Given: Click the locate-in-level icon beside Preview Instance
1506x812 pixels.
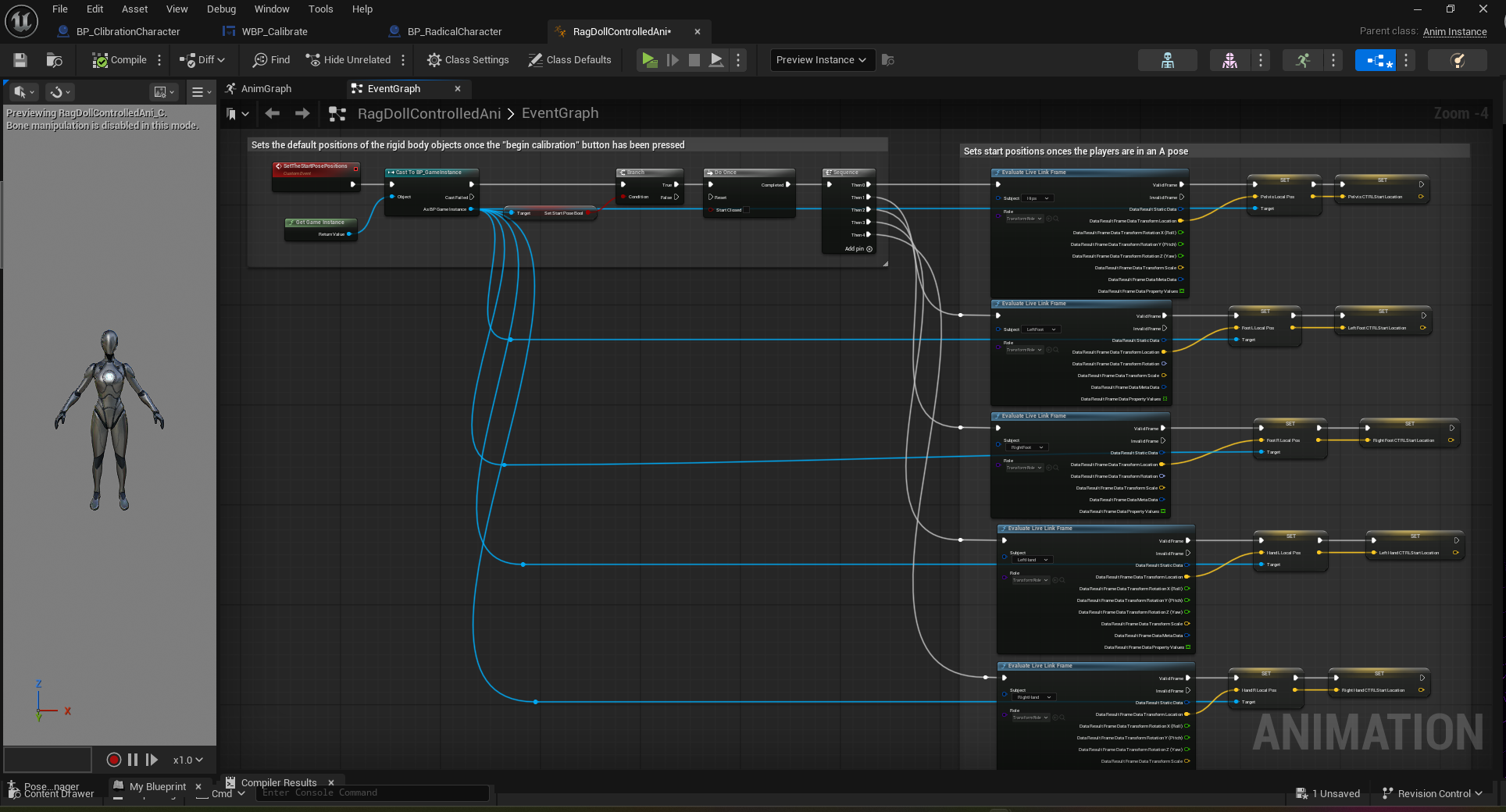Looking at the screenshot, I should click(888, 60).
